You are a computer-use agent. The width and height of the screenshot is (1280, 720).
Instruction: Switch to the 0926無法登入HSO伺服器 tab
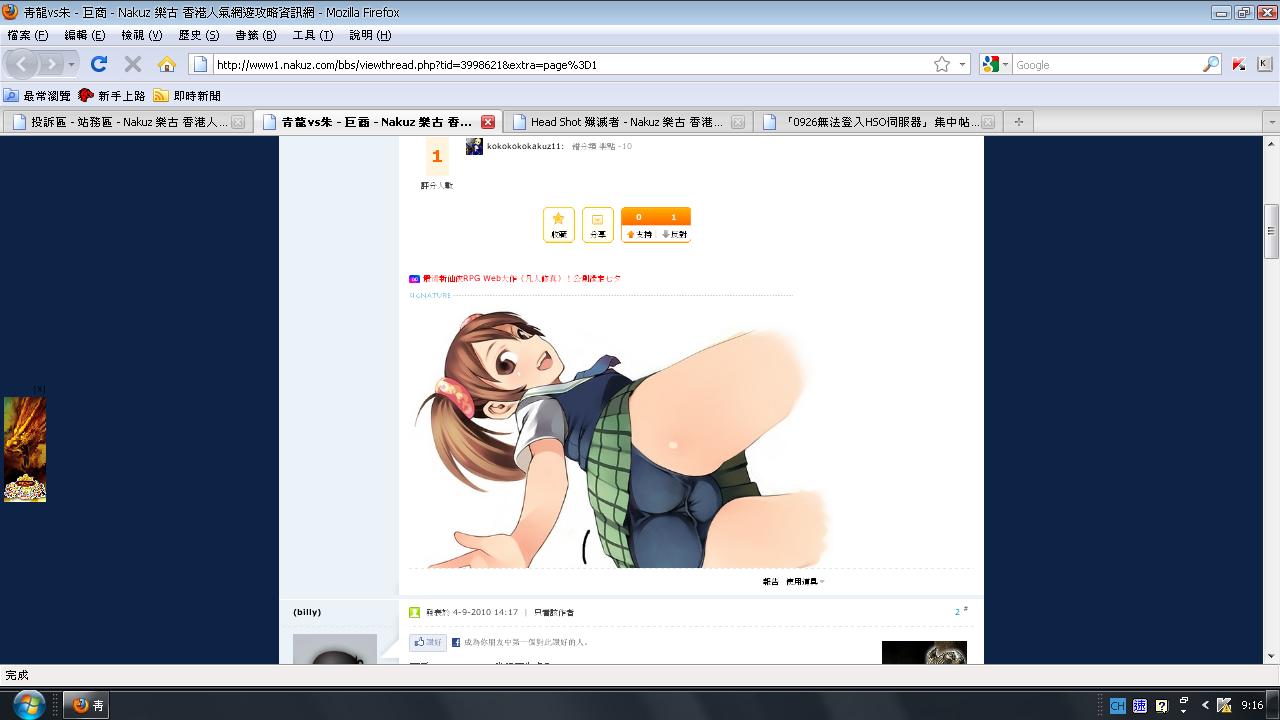(876, 122)
